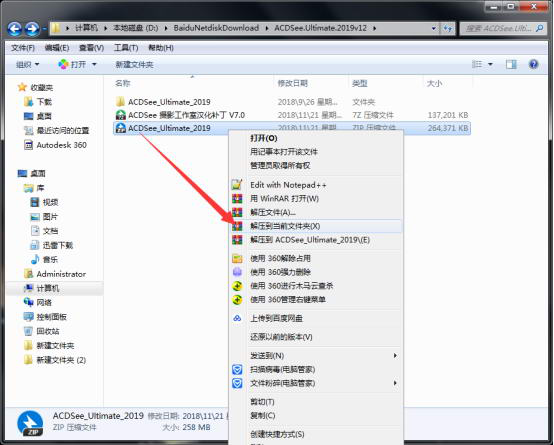Select 打开(O) in the context menu
The image size is (554, 445).
pos(316,138)
